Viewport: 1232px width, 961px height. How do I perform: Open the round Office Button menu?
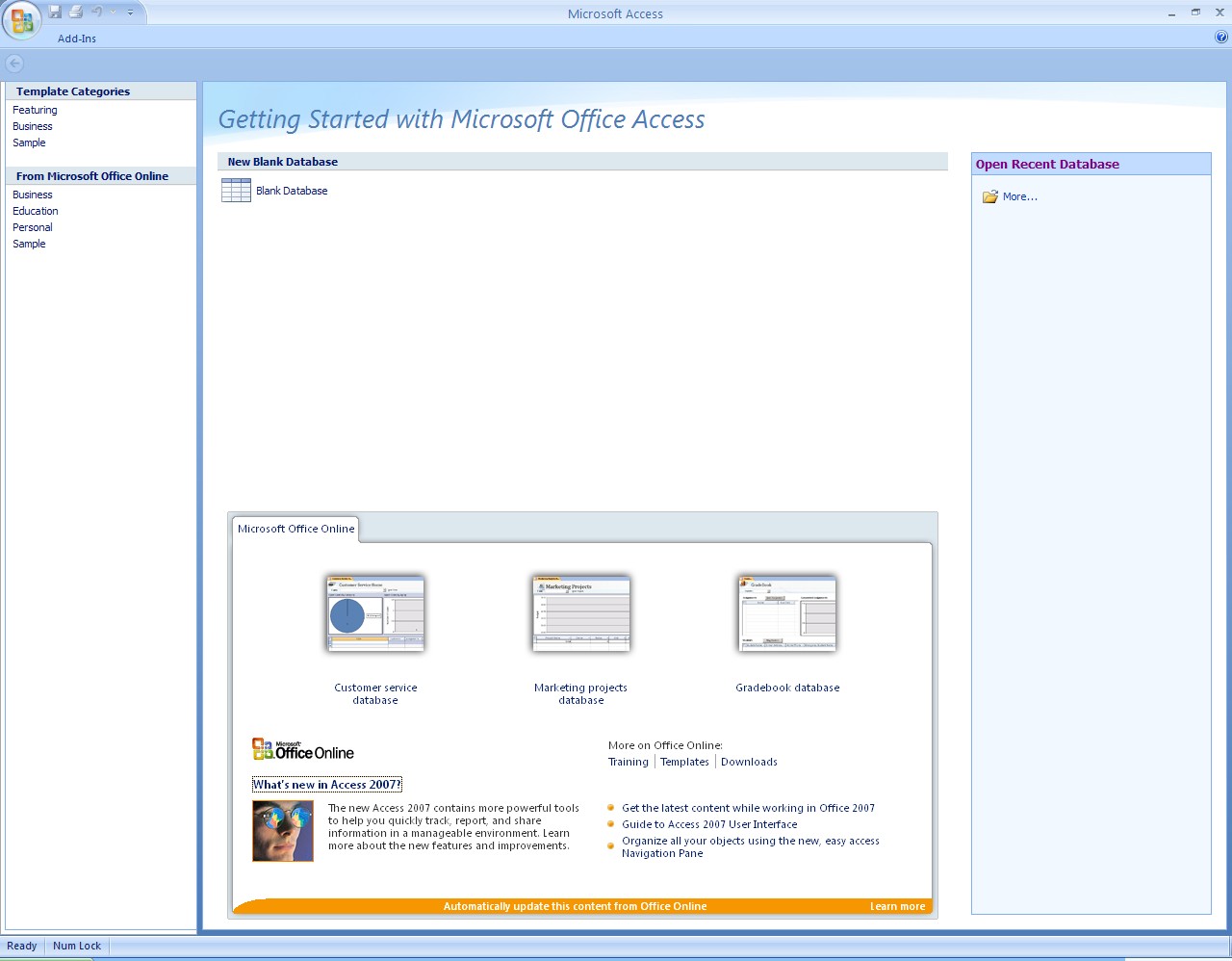(21, 21)
